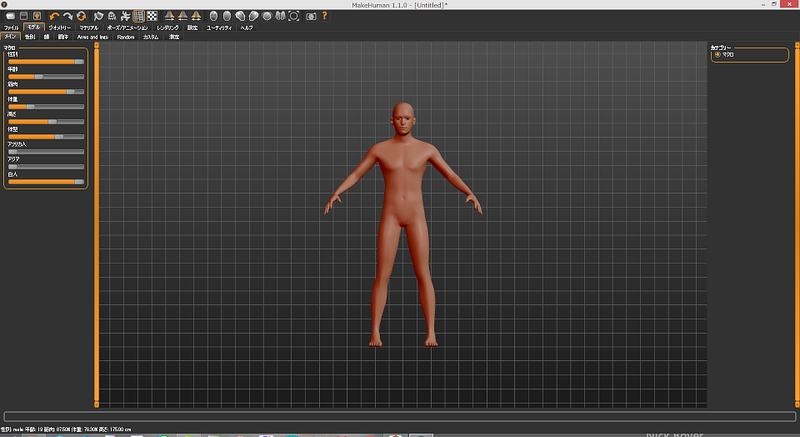800x437 pixels.
Task: Open the レンダリング tab
Action: point(168,28)
